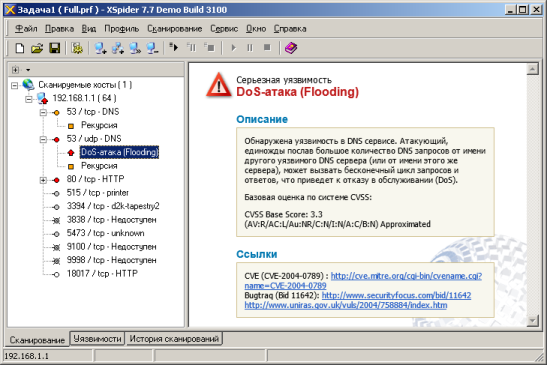
Task: Click the computer icon with double arrows
Action: coord(135,48)
